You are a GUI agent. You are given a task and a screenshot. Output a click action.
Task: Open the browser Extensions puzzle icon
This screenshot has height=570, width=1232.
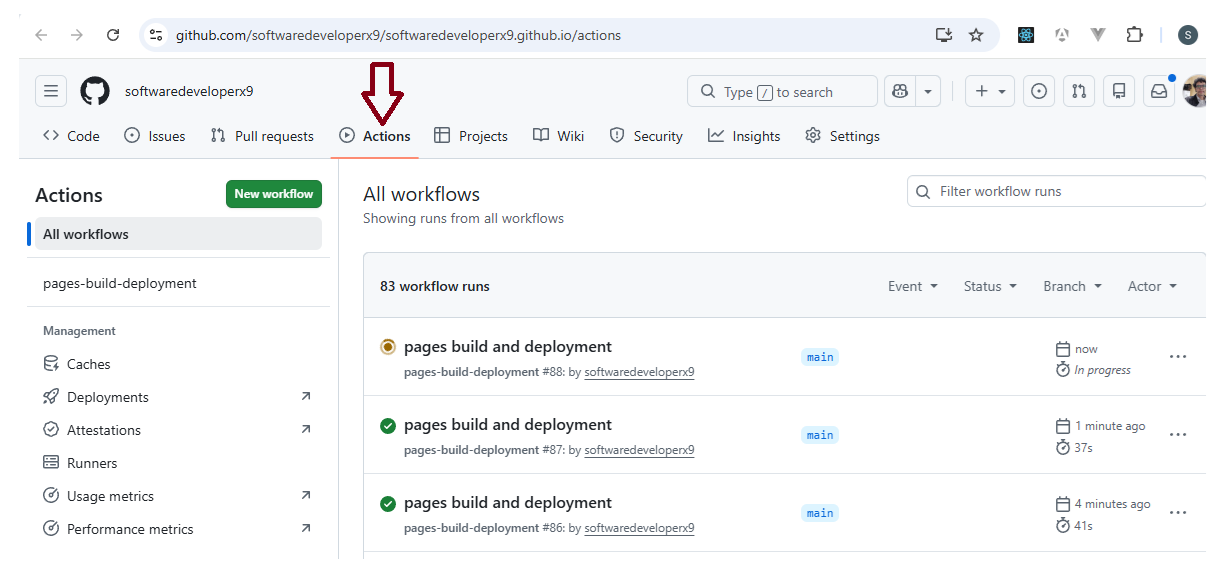(1134, 35)
